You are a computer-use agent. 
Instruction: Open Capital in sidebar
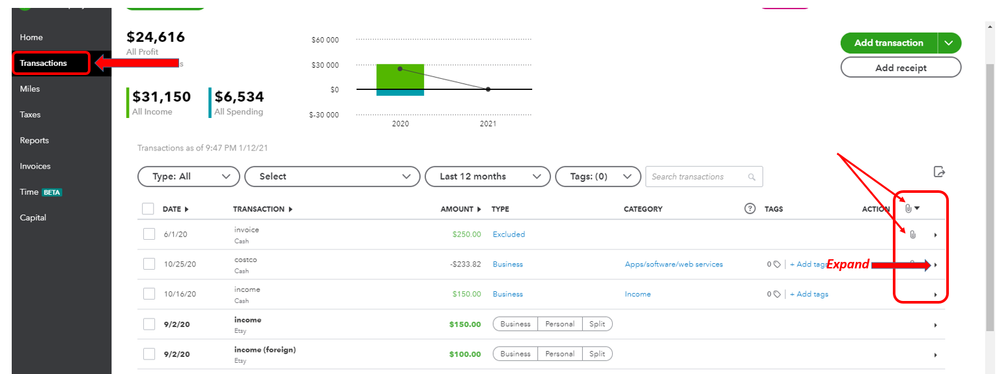33,217
